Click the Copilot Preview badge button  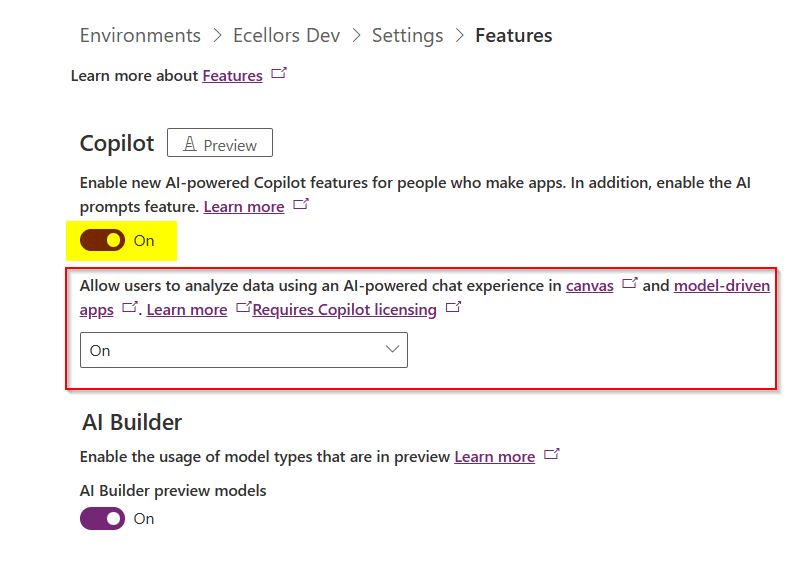[220, 145]
